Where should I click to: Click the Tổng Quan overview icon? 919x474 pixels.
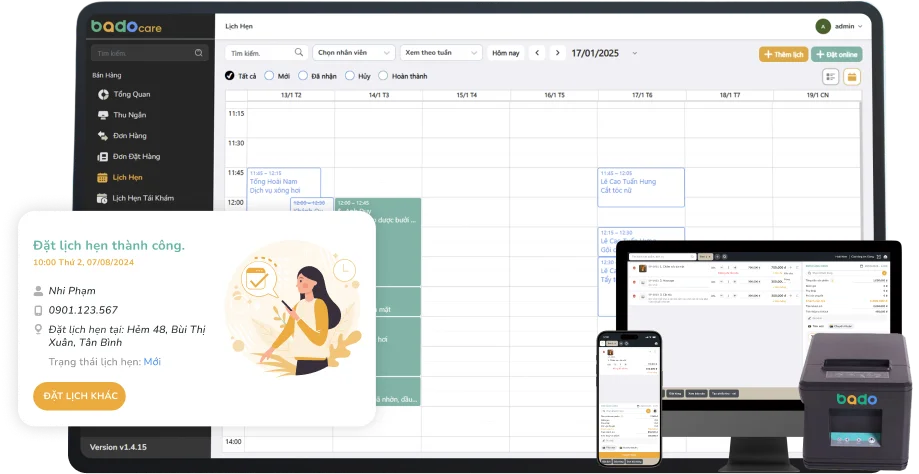(x=103, y=94)
